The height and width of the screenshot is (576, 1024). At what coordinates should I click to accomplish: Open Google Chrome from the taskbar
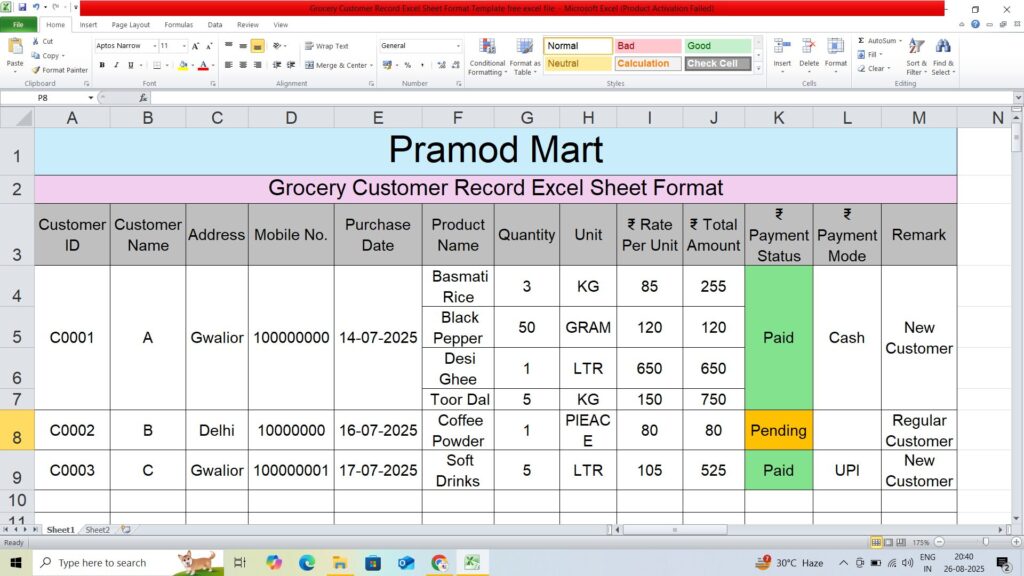click(x=439, y=563)
